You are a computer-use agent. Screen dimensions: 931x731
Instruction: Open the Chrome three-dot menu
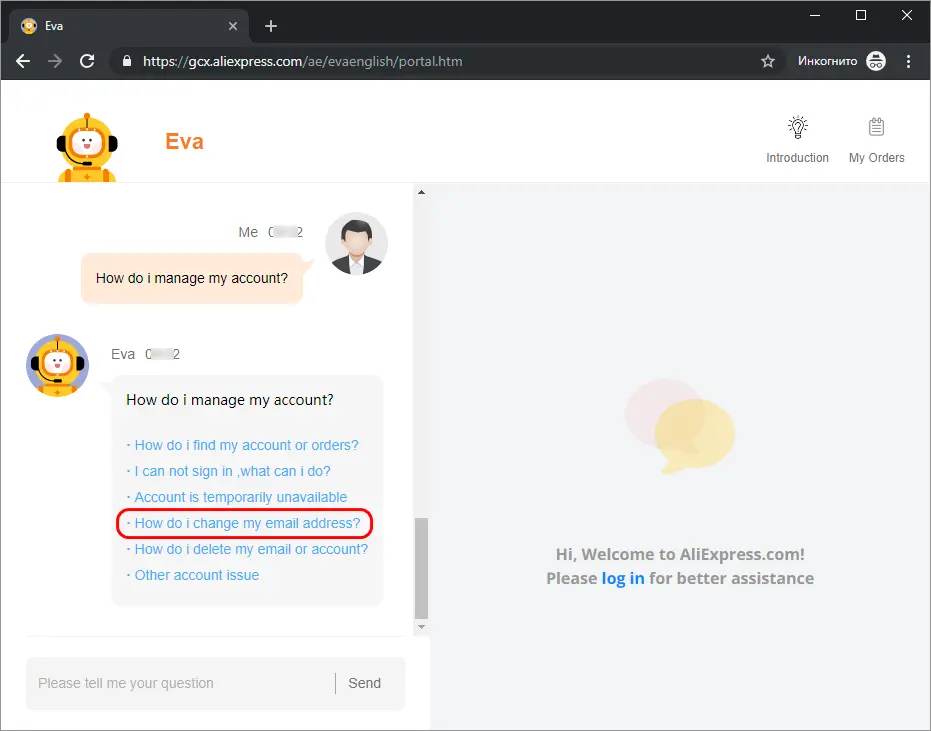click(908, 61)
